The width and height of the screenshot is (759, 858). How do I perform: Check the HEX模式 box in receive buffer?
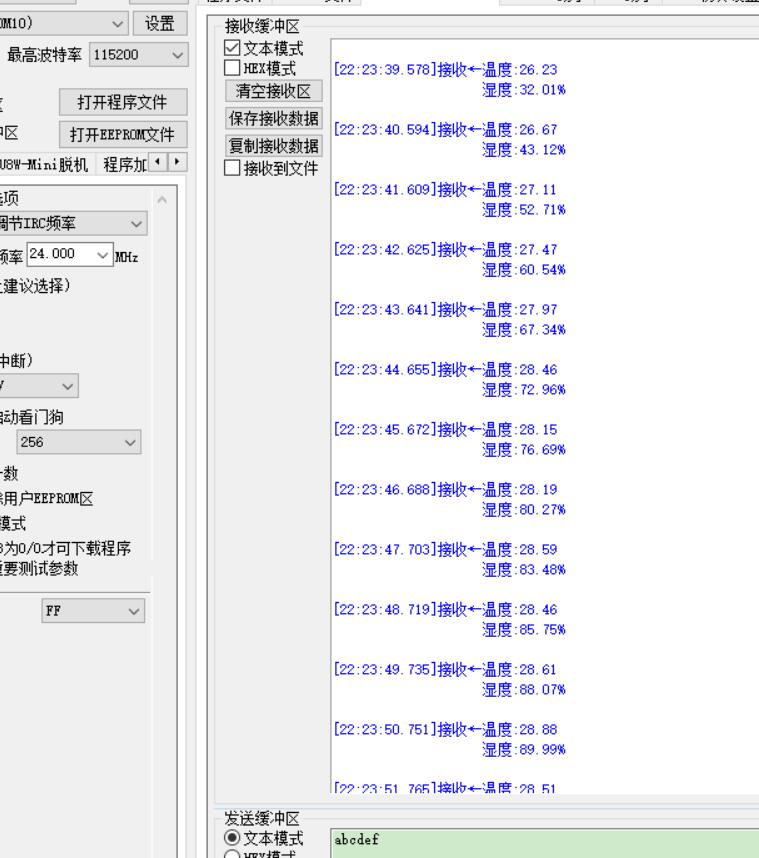(x=232, y=68)
